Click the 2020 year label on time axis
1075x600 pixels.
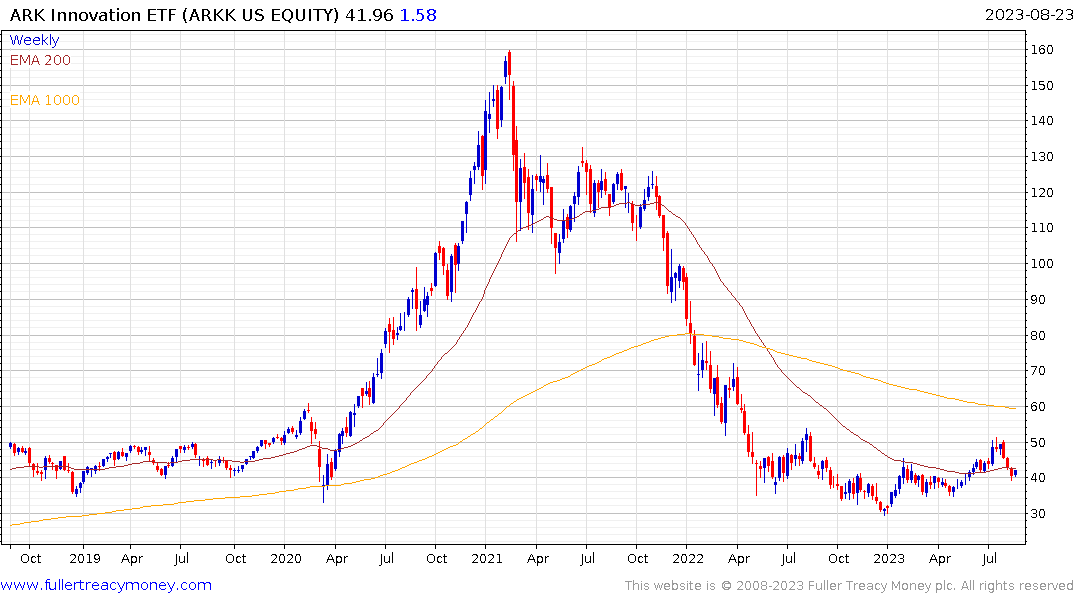tap(286, 558)
